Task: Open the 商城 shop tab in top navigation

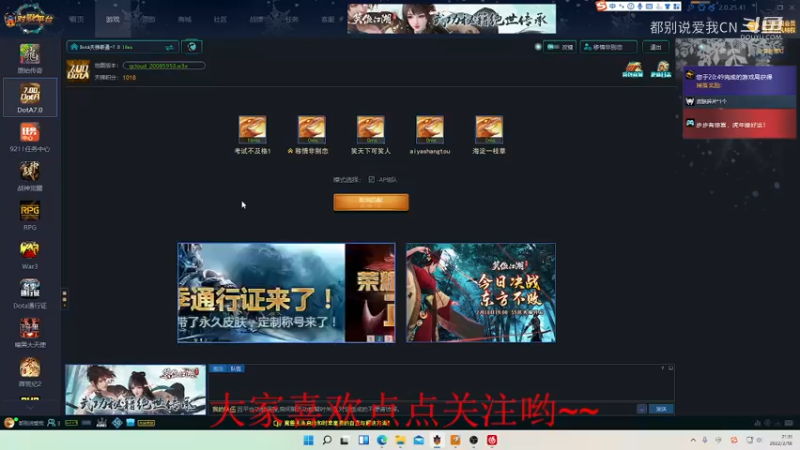Action: (x=185, y=19)
